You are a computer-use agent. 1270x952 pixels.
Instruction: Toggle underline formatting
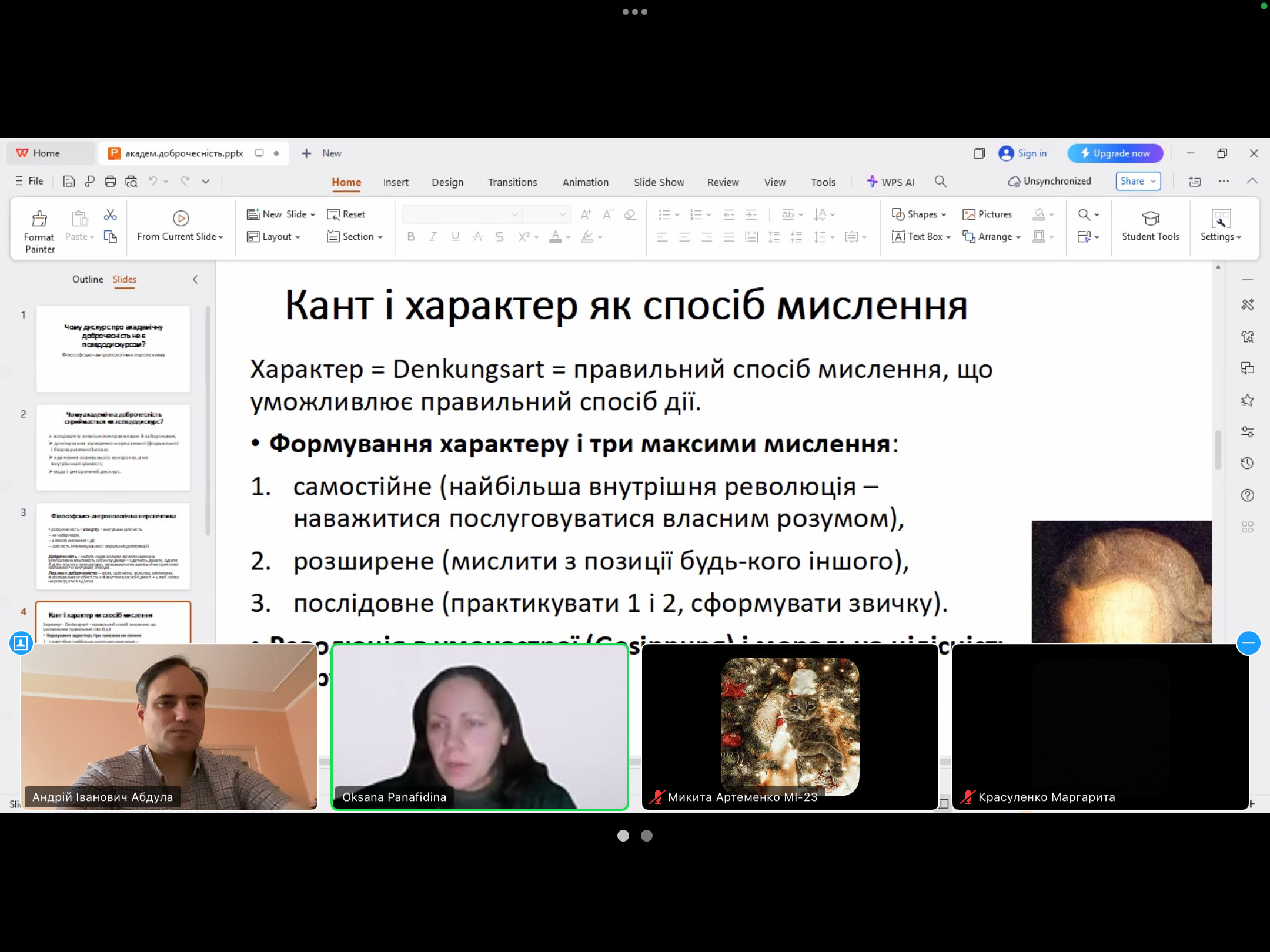[455, 237]
